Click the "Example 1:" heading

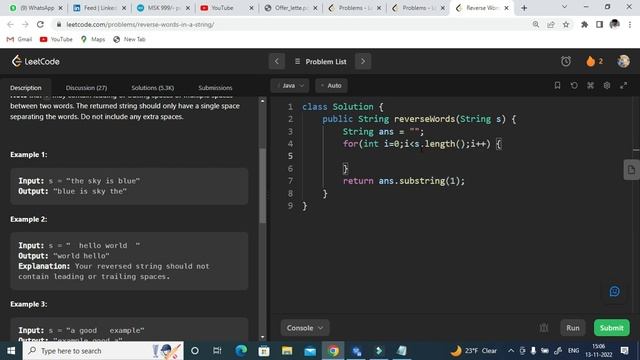point(29,155)
